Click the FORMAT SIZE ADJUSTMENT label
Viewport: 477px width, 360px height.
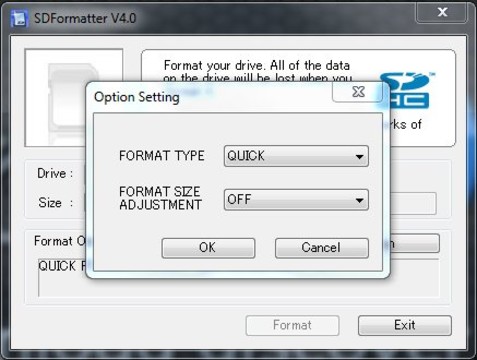click(x=160, y=198)
